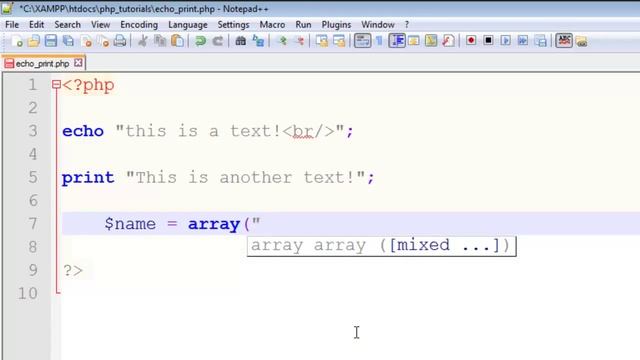Toggle Word wrap in the toolbar
The image size is (640, 360).
click(x=362, y=41)
